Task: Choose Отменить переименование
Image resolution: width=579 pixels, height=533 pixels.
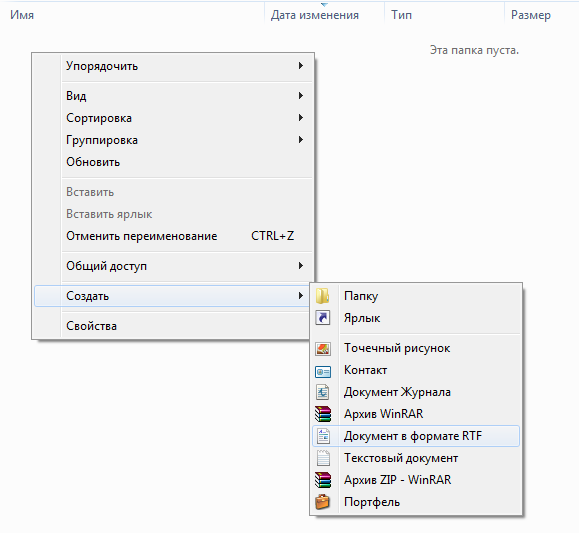Action: pos(173,236)
